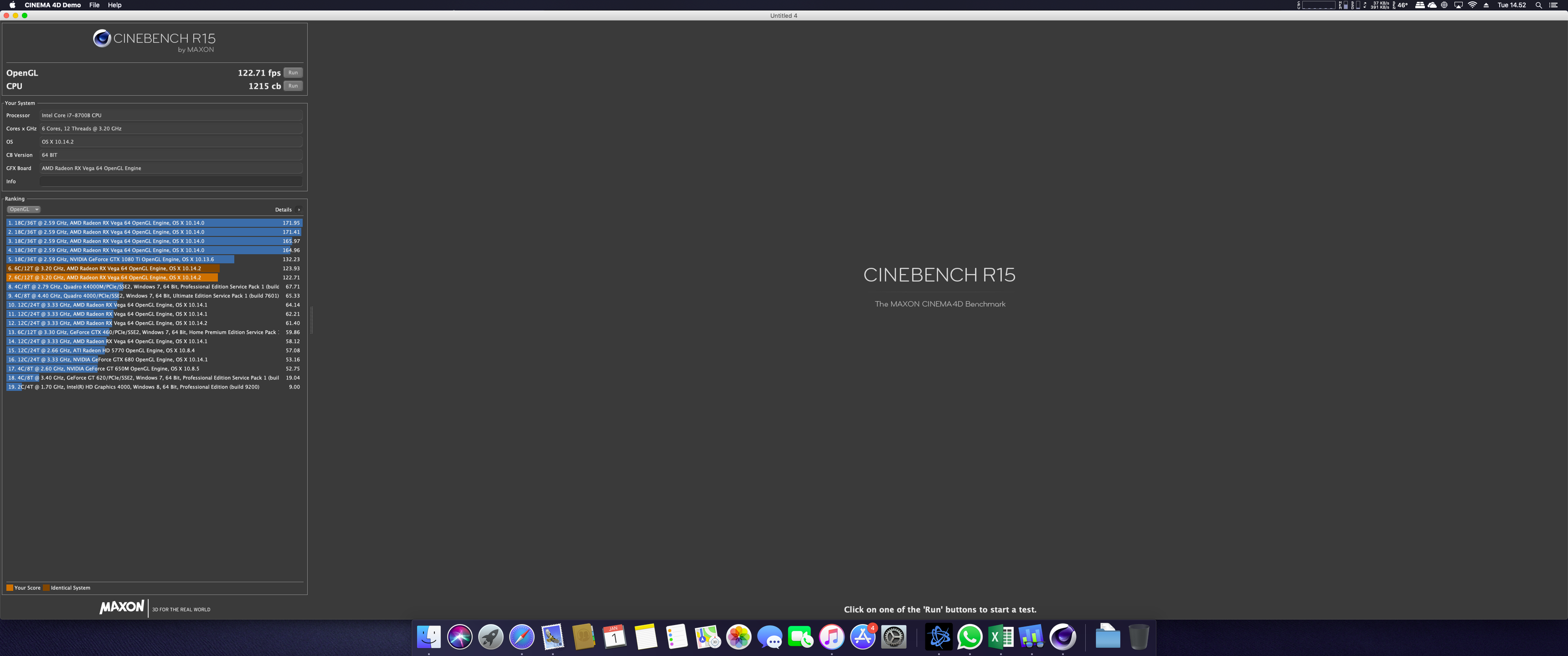Open Battle.net app in the dock
This screenshot has height=656, width=1568.
click(x=939, y=637)
